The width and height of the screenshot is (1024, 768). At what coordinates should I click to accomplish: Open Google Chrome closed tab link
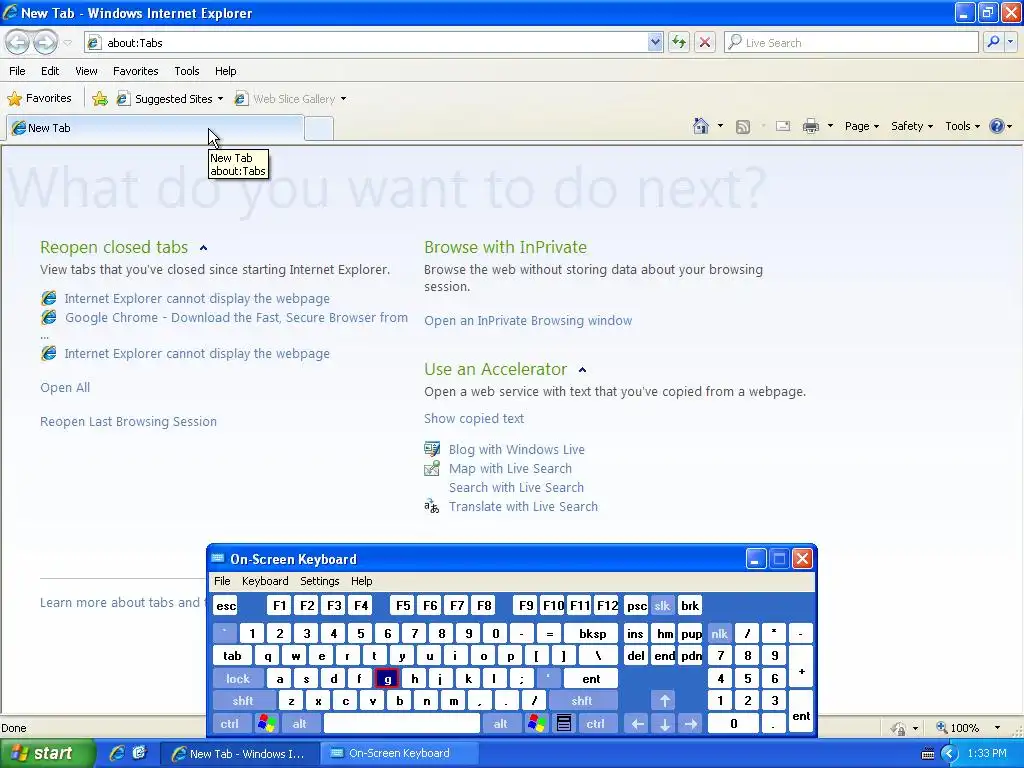click(236, 317)
